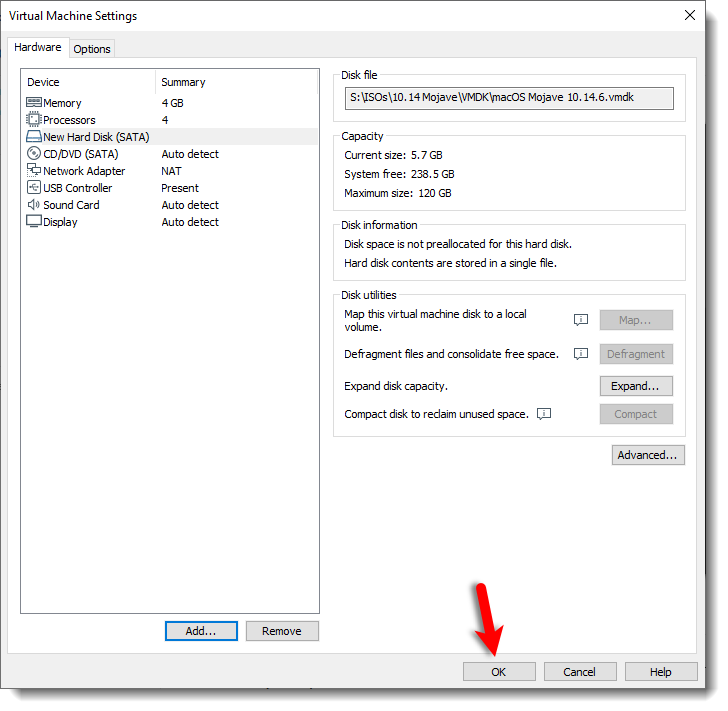Click Auto detect summary for Sound Card
Image resolution: width=728 pixels, height=711 pixels.
click(190, 205)
